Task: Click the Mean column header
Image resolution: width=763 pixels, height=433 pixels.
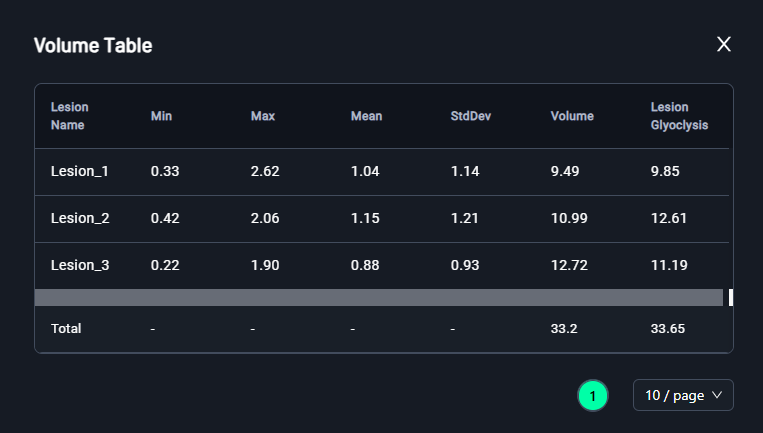Action: pos(366,116)
